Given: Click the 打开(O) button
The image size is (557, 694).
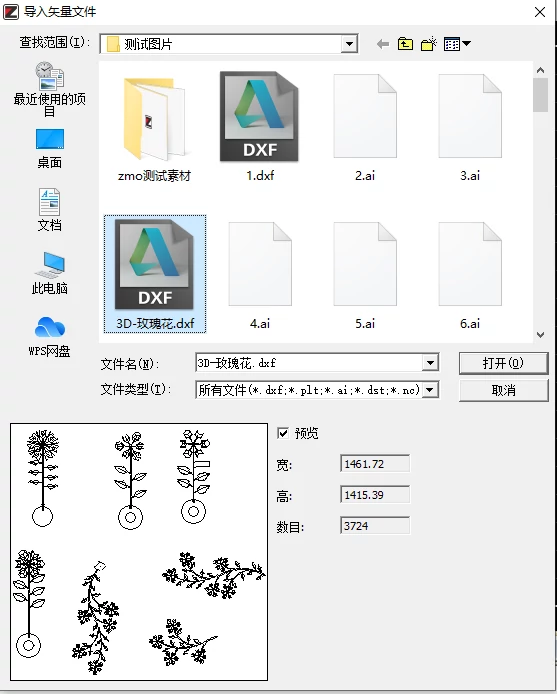Looking at the screenshot, I should pos(503,363).
